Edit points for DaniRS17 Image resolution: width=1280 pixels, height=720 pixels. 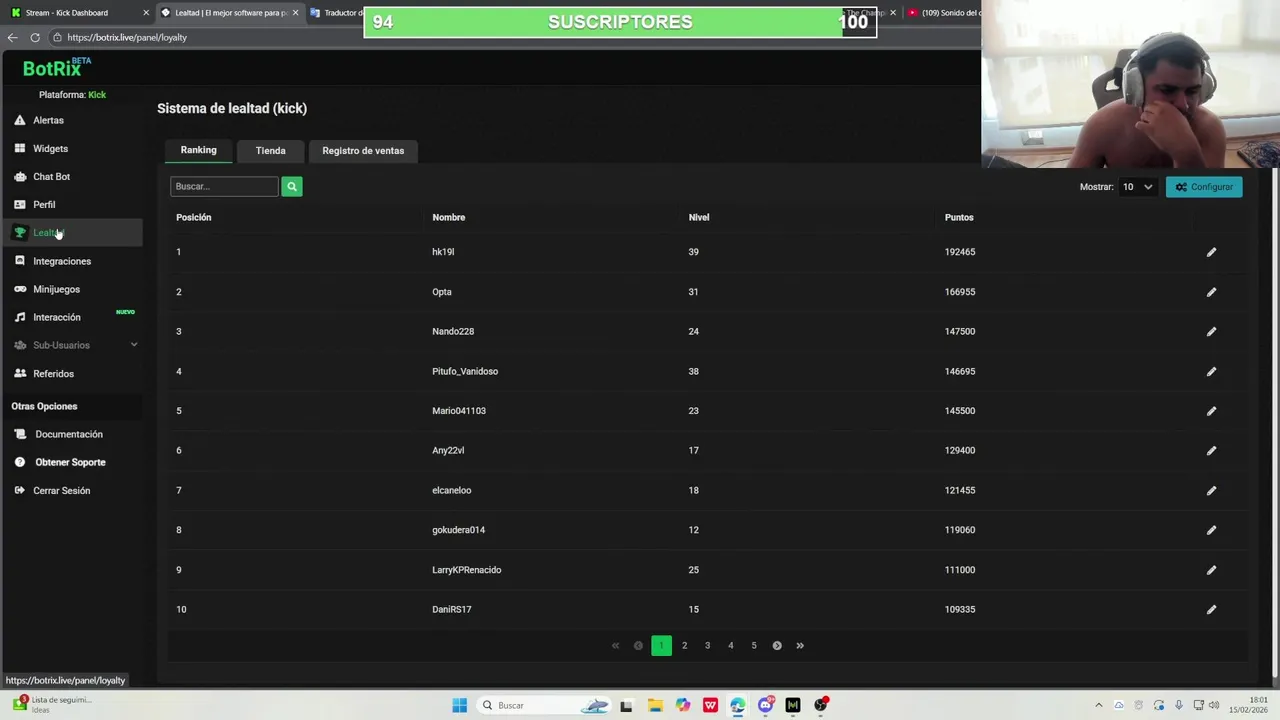pos(1211,609)
